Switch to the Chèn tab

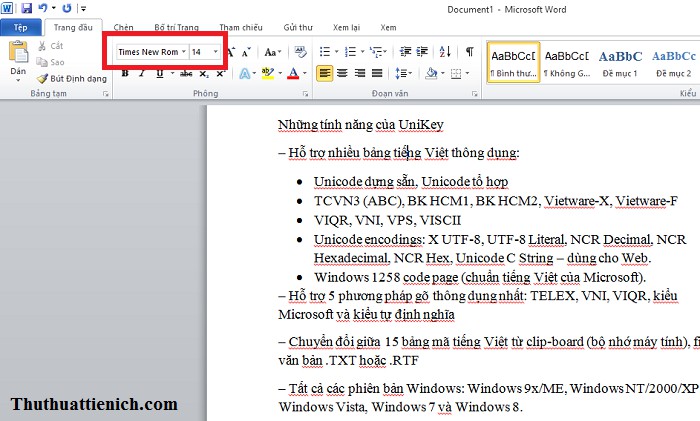click(124, 29)
